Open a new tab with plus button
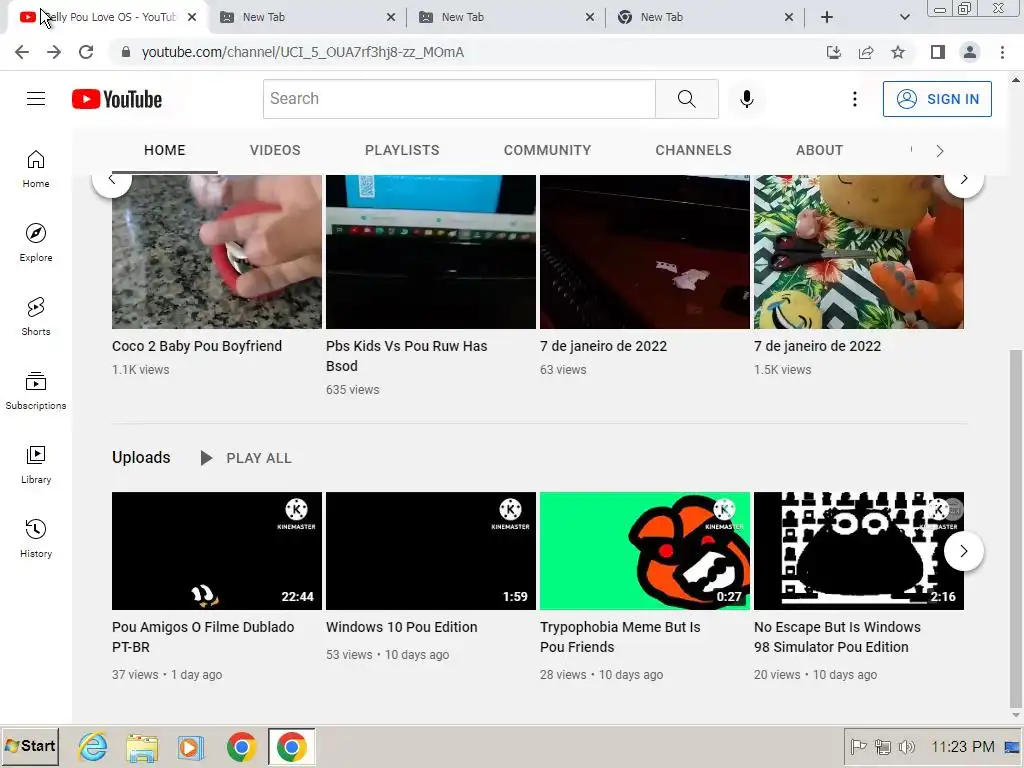The width and height of the screenshot is (1024, 768). [827, 17]
